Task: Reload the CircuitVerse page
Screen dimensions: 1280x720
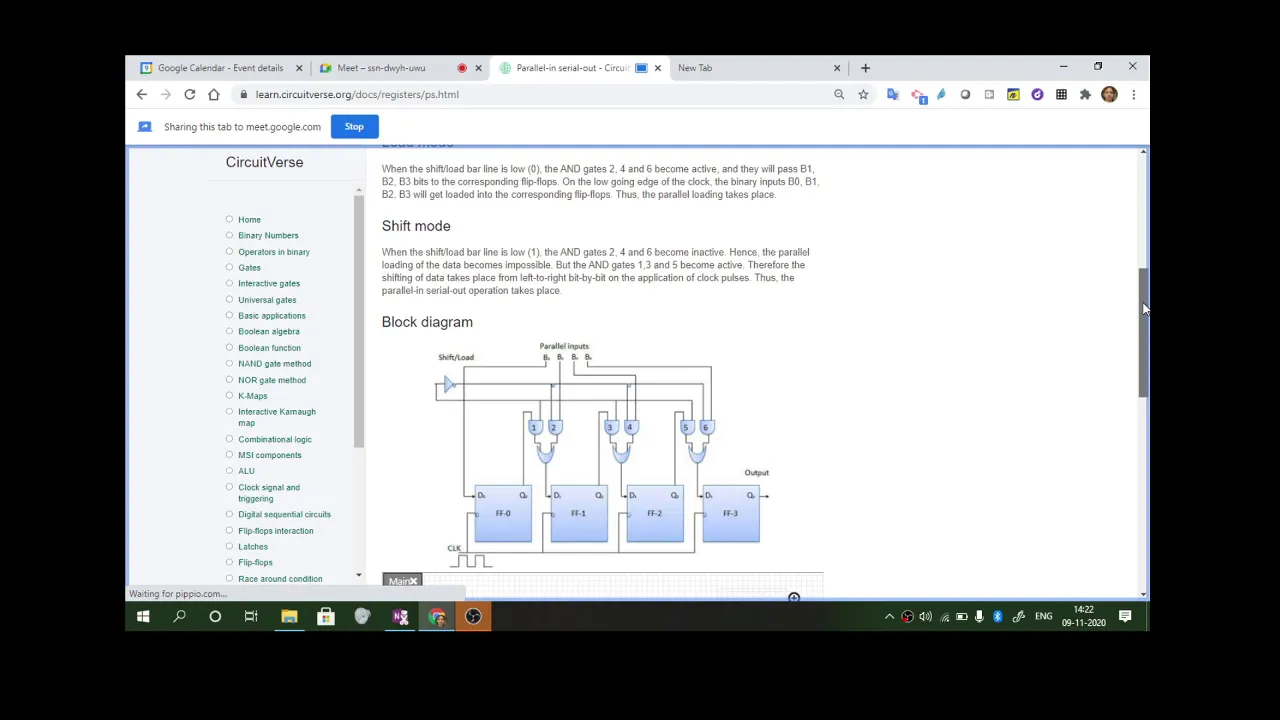Action: pyautogui.click(x=189, y=94)
